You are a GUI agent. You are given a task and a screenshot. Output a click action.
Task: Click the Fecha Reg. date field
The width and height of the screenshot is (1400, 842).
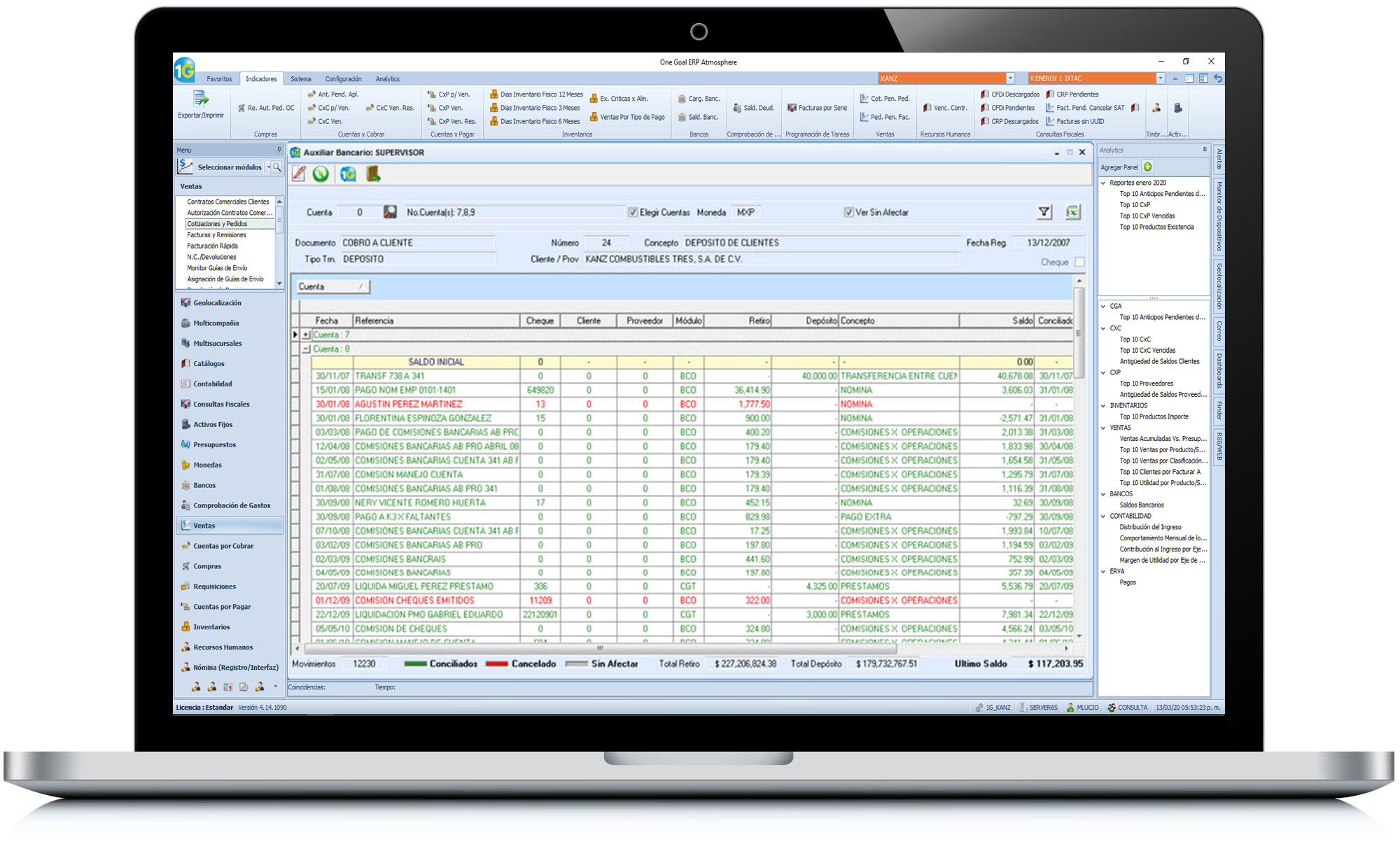(1048, 243)
